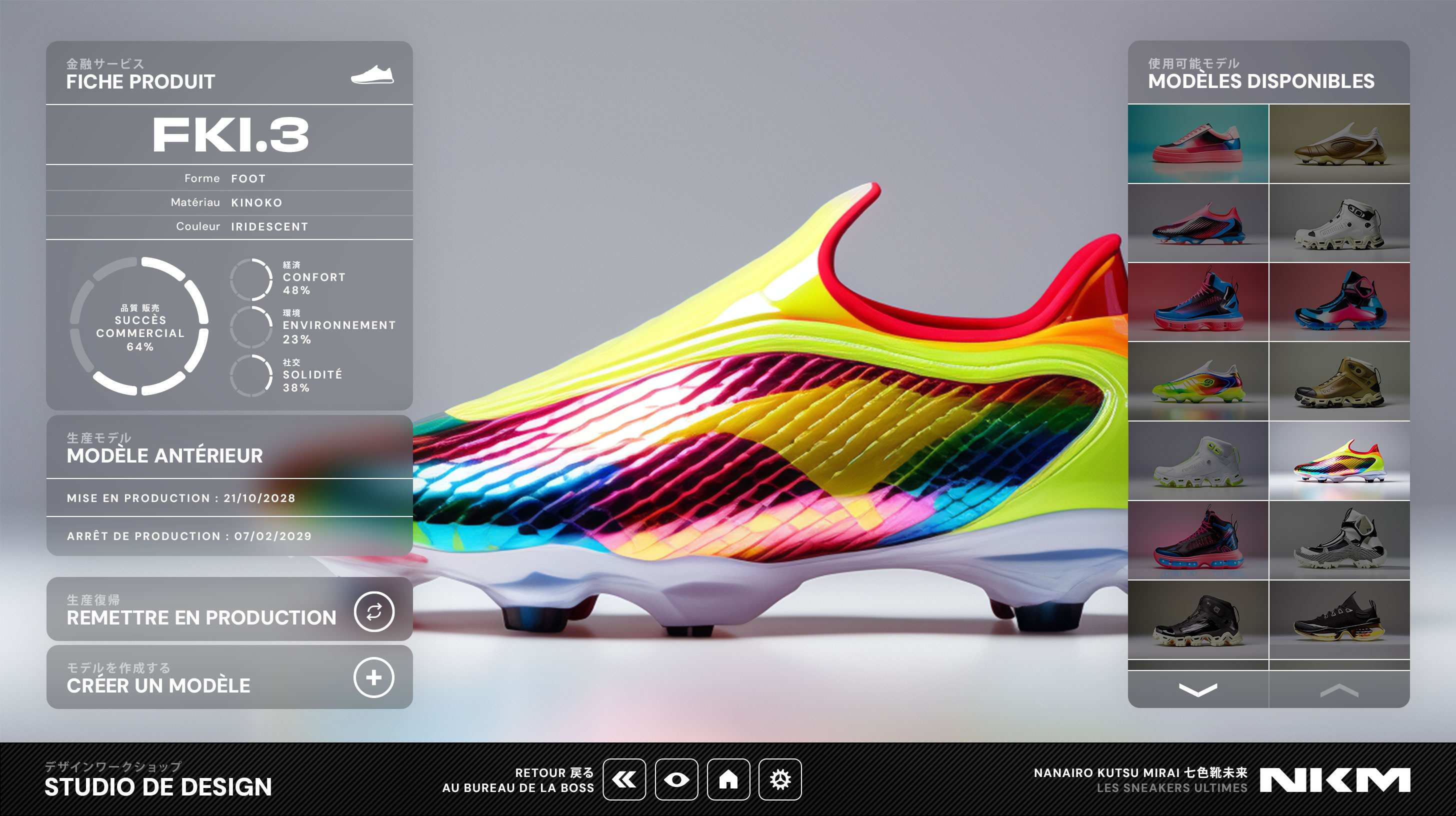The width and height of the screenshot is (1456, 816).
Task: Click the Modèle Antérieur heading
Action: click(164, 455)
